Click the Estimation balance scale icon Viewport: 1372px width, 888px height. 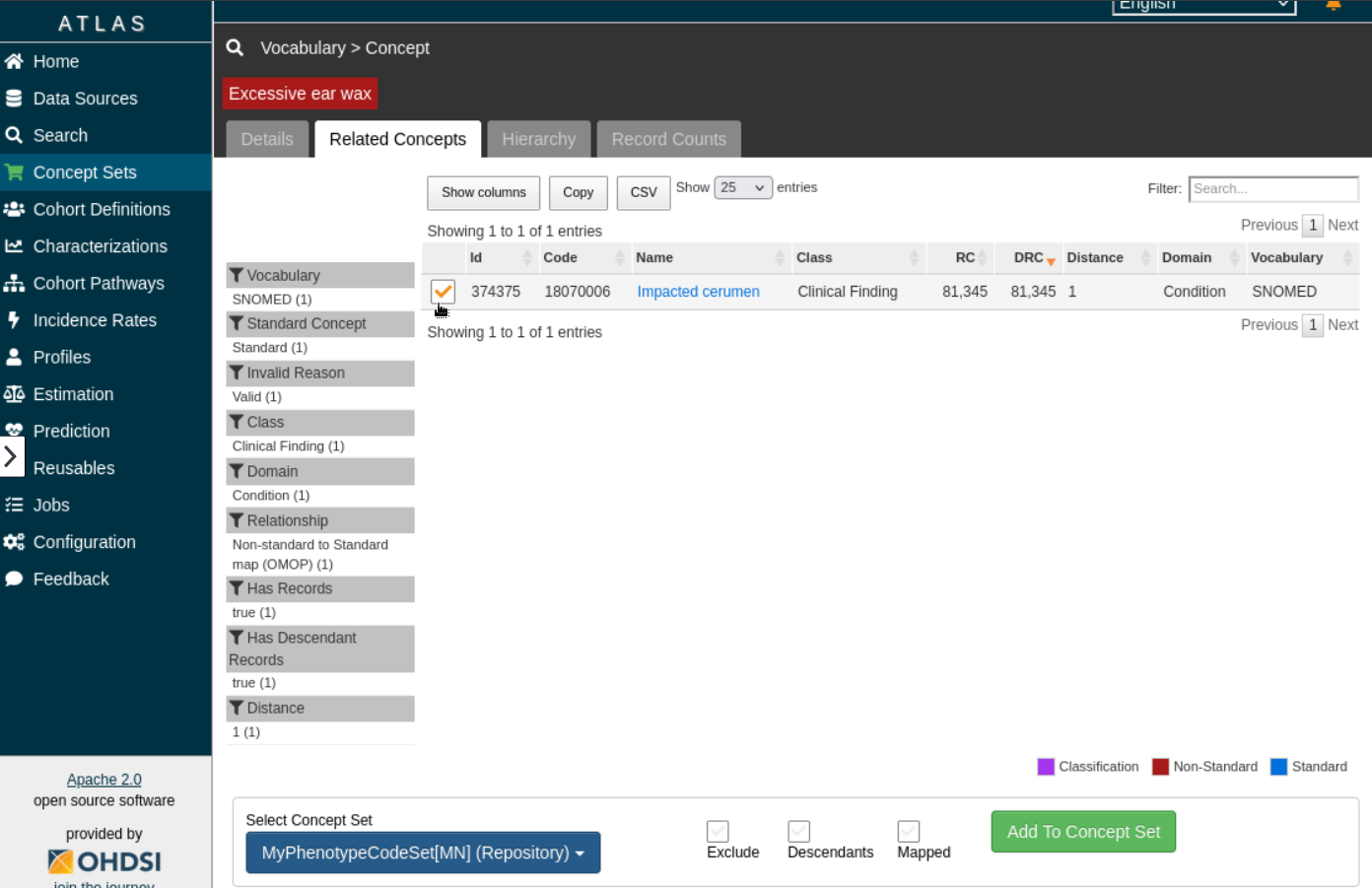tap(14, 394)
